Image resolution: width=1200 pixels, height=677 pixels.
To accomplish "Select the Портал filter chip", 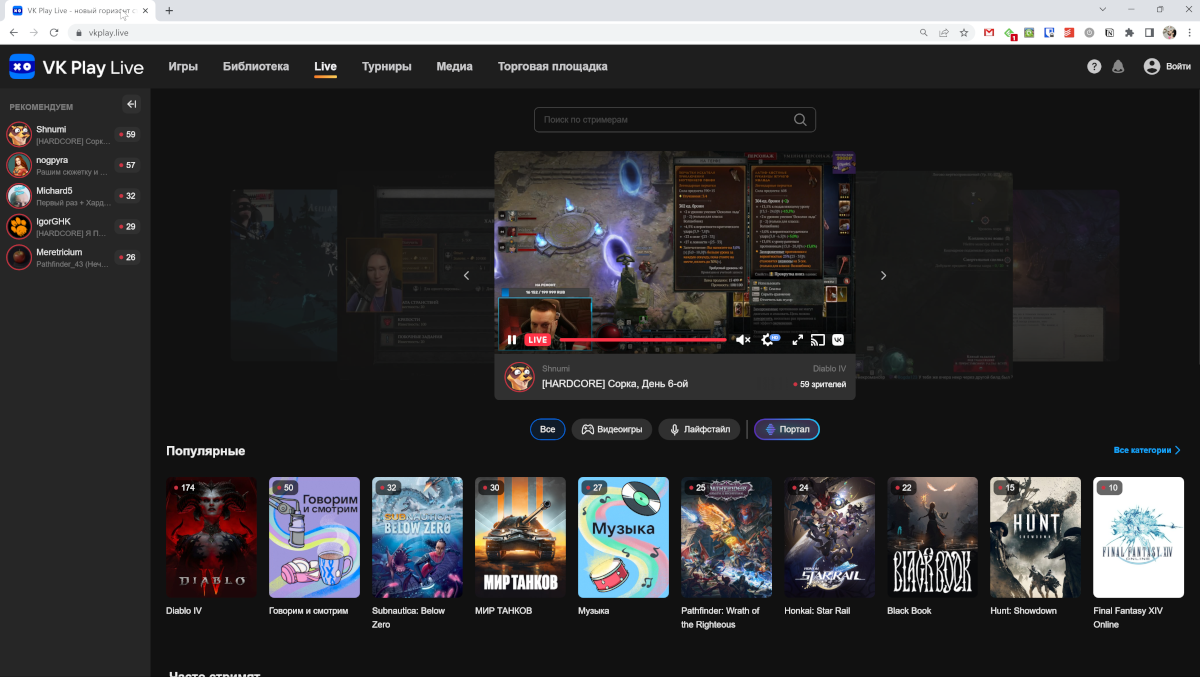I will (787, 429).
